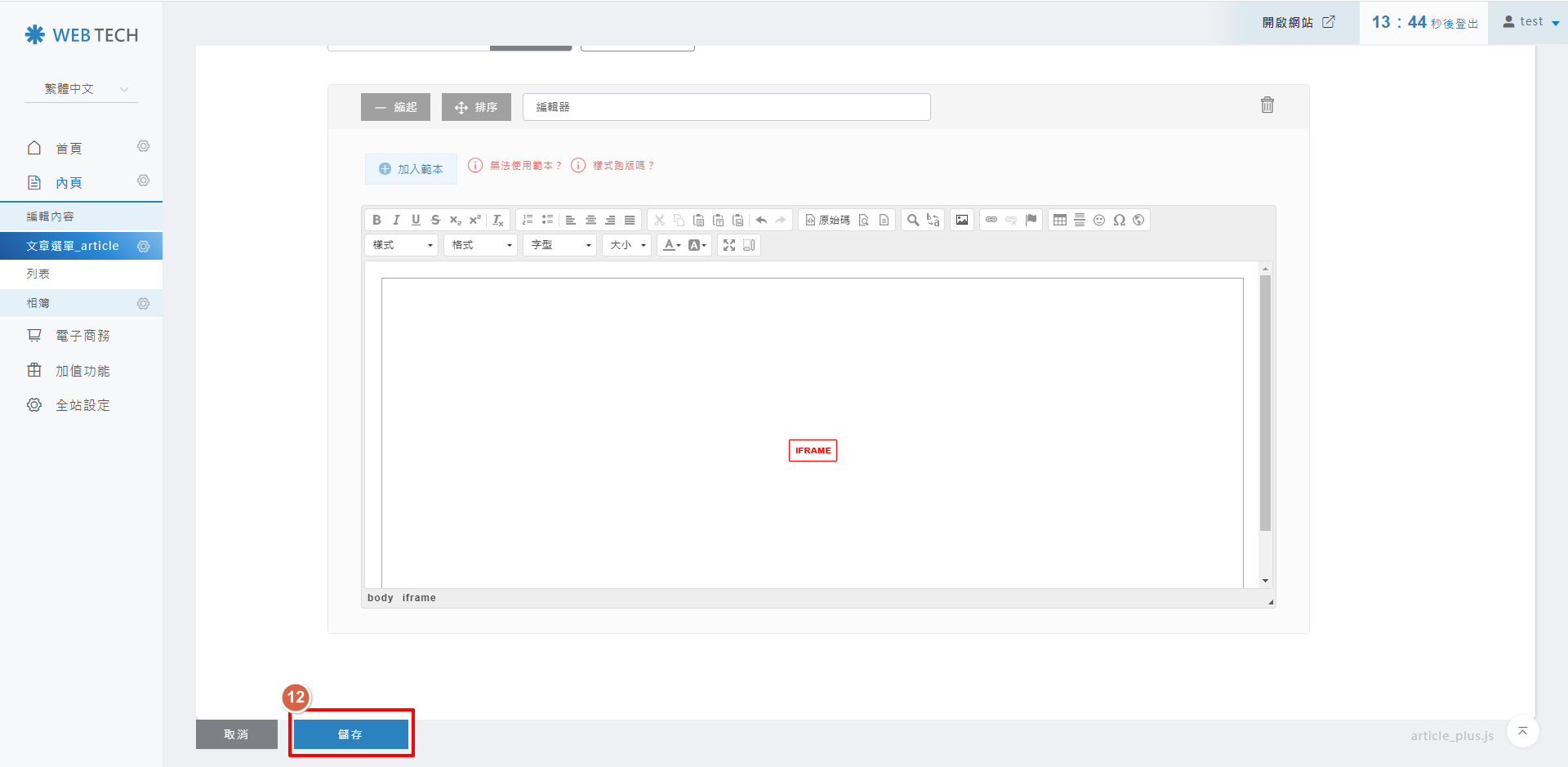Insert a special character (omega icon)
Viewport: 1568px width, 767px height.
pos(1119,220)
